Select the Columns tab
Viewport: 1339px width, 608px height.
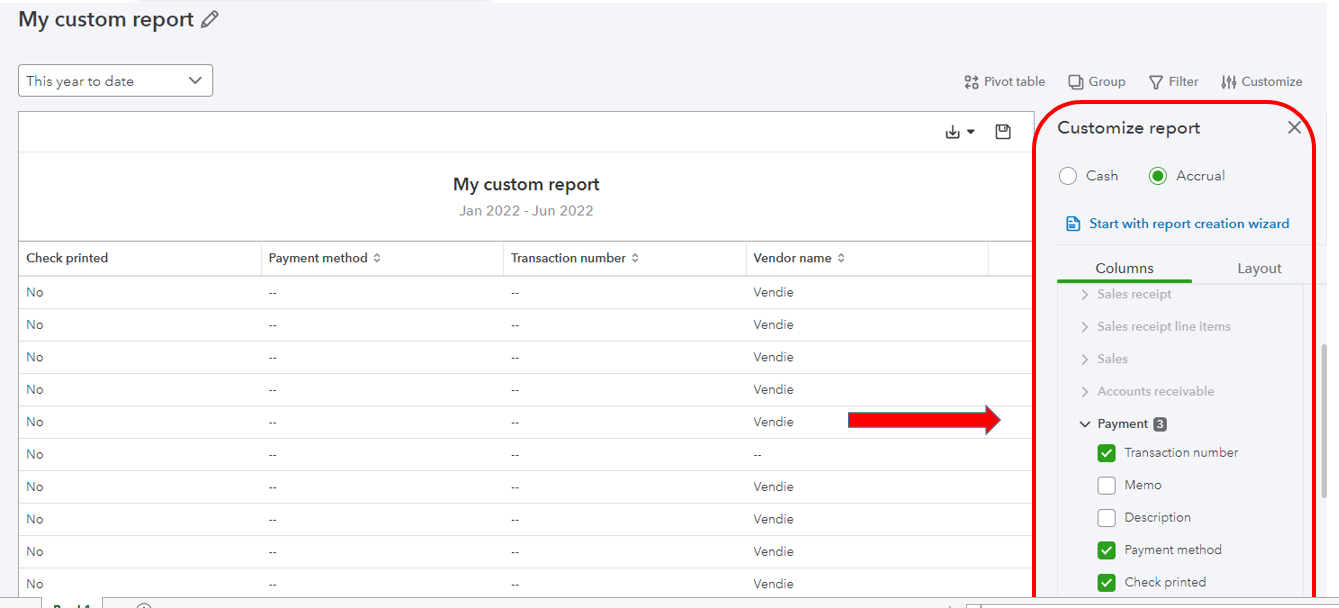tap(1124, 268)
